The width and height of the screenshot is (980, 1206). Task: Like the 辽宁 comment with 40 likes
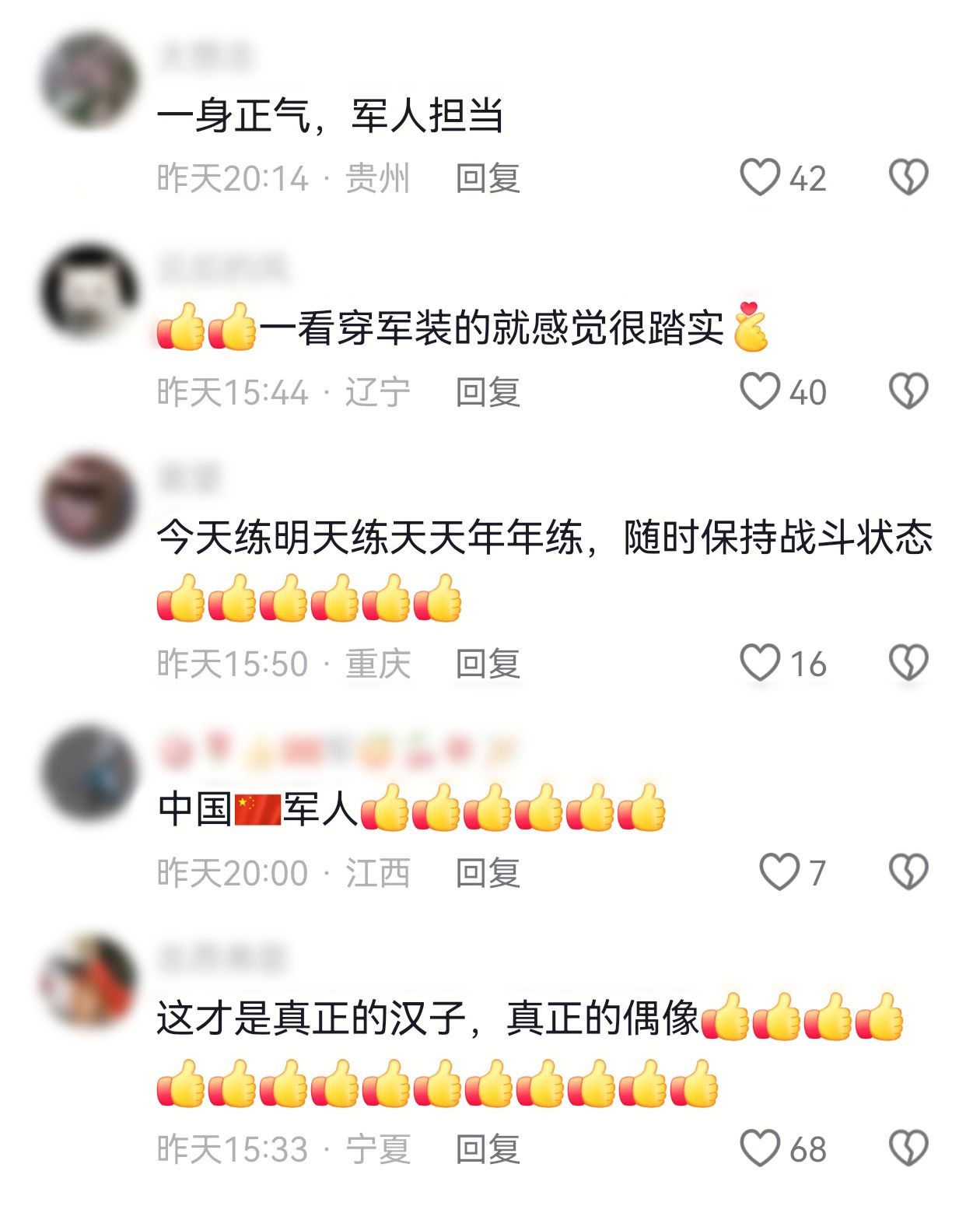tap(759, 391)
